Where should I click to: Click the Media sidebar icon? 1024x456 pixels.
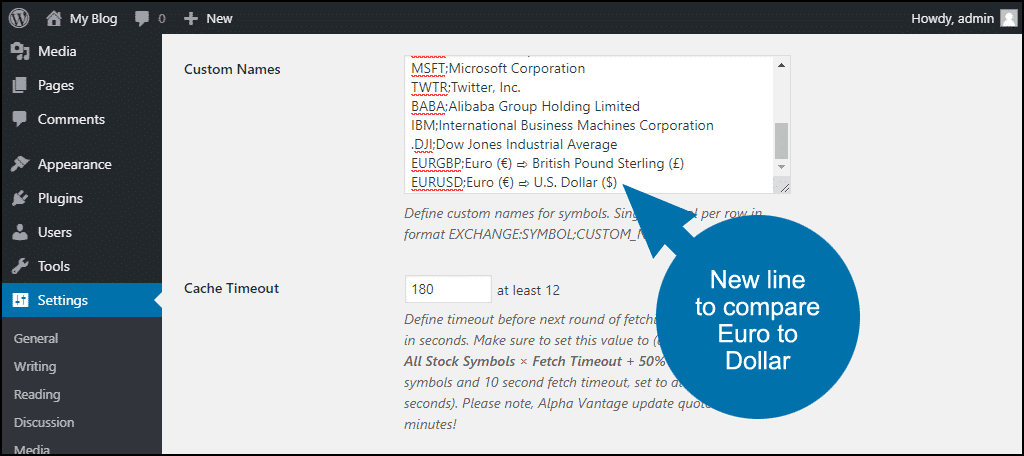coord(20,51)
